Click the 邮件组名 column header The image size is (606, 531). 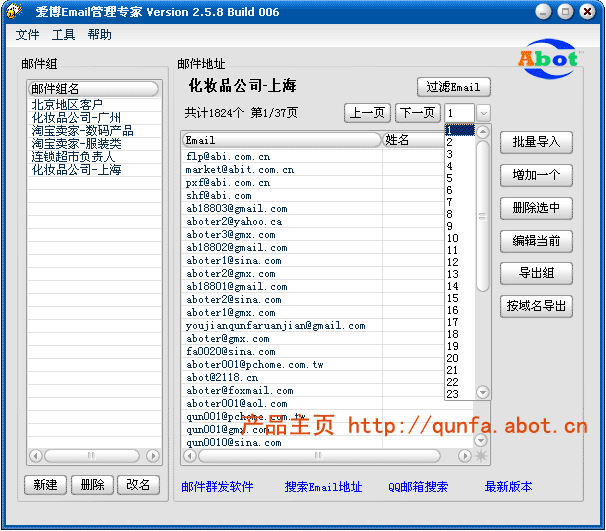pos(94,89)
